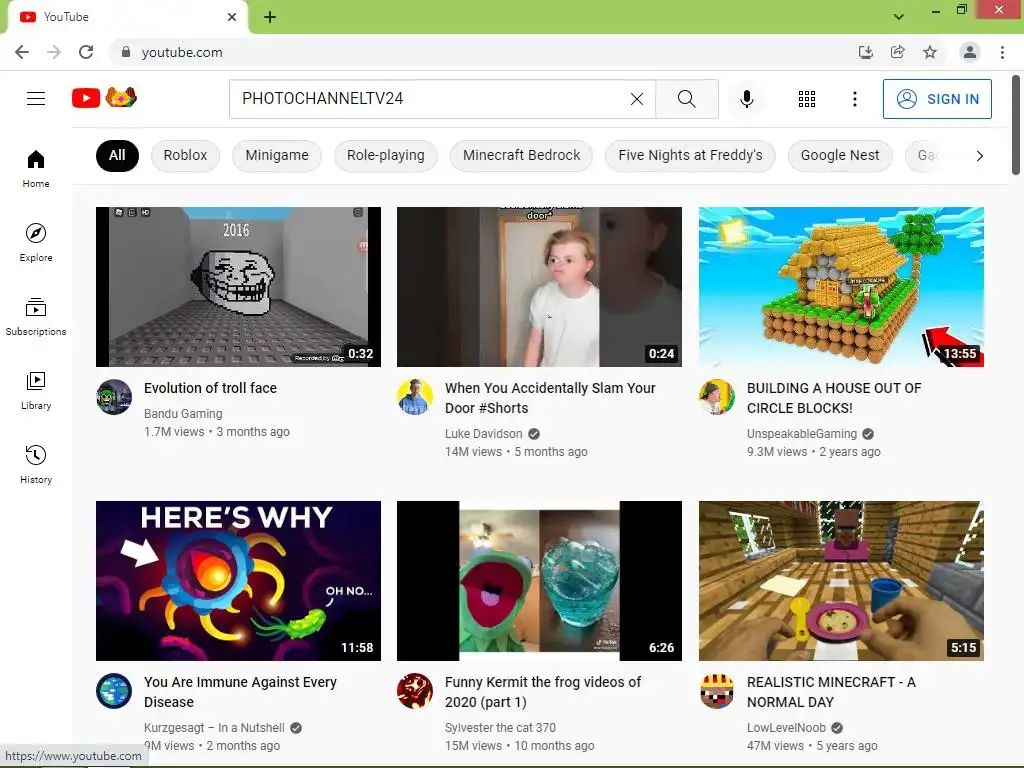Play the circle blocks house thumbnail
Screen dimensions: 1024x768
[841, 287]
